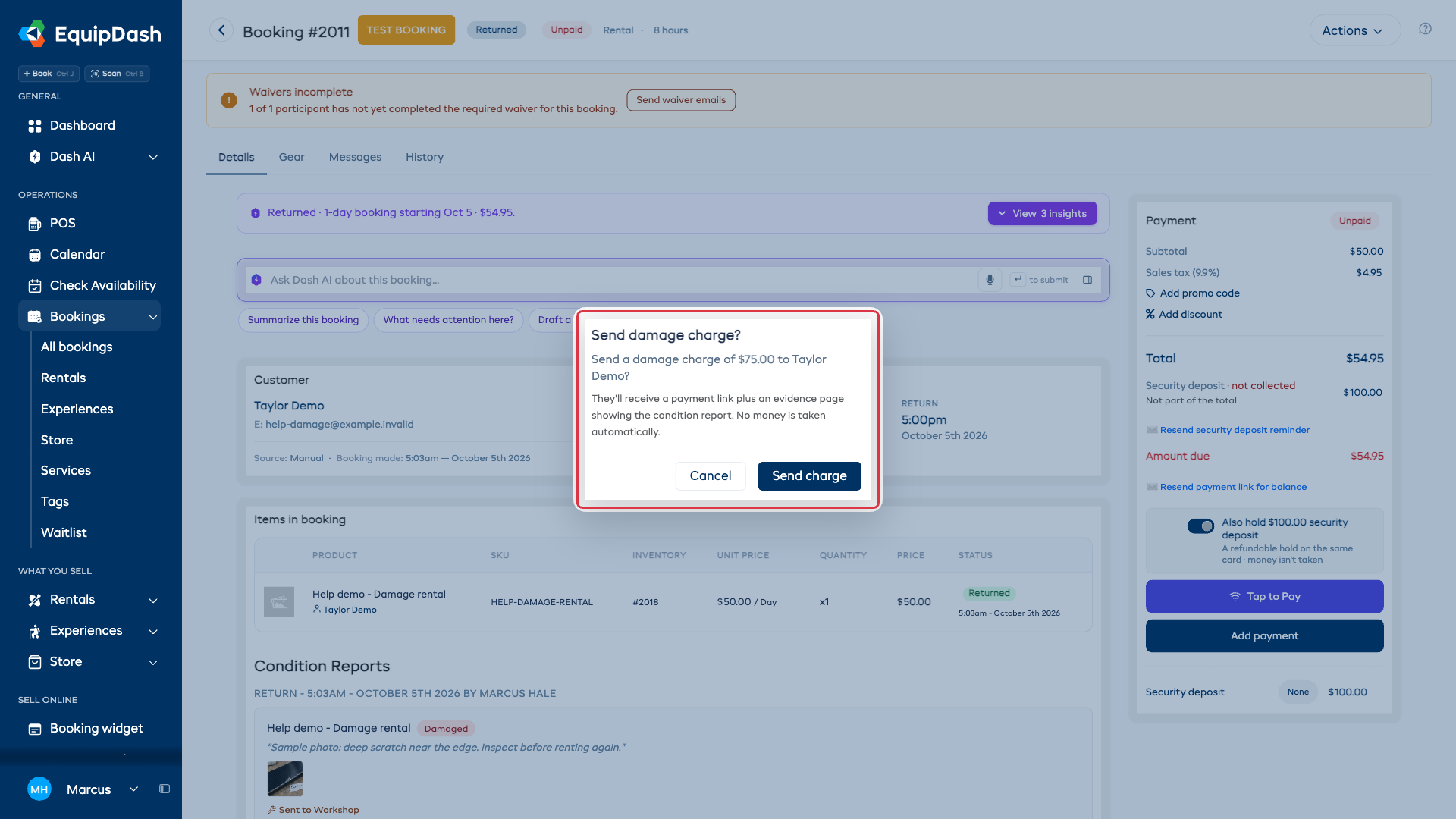Click the Add payment button

[1264, 635]
